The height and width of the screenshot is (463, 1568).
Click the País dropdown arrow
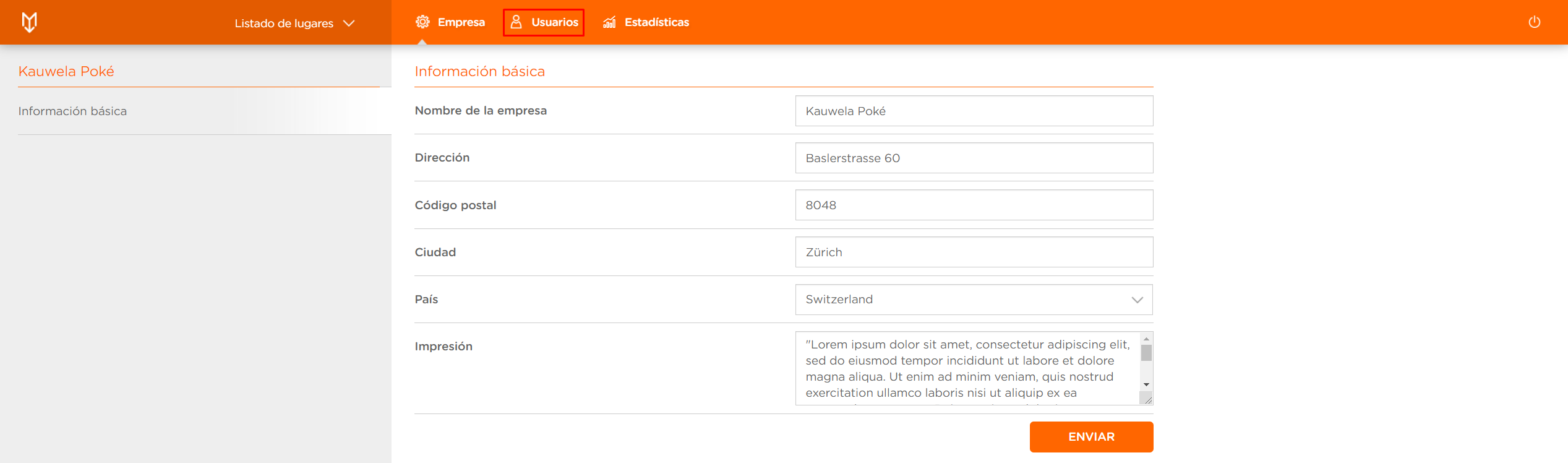1137,300
